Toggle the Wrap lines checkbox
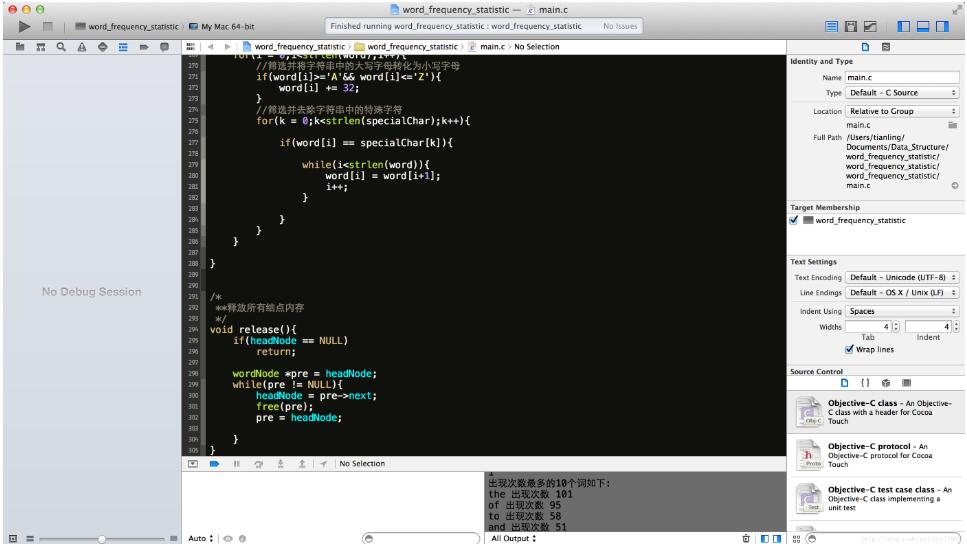 pyautogui.click(x=849, y=349)
